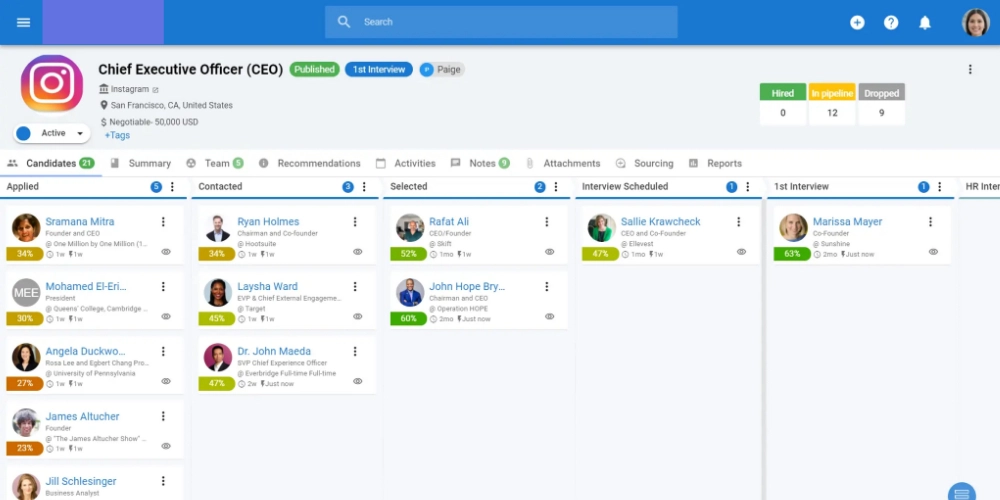The width and height of the screenshot is (1000, 500).
Task: Open Marissa Mayer candidate name link
Action: (848, 222)
